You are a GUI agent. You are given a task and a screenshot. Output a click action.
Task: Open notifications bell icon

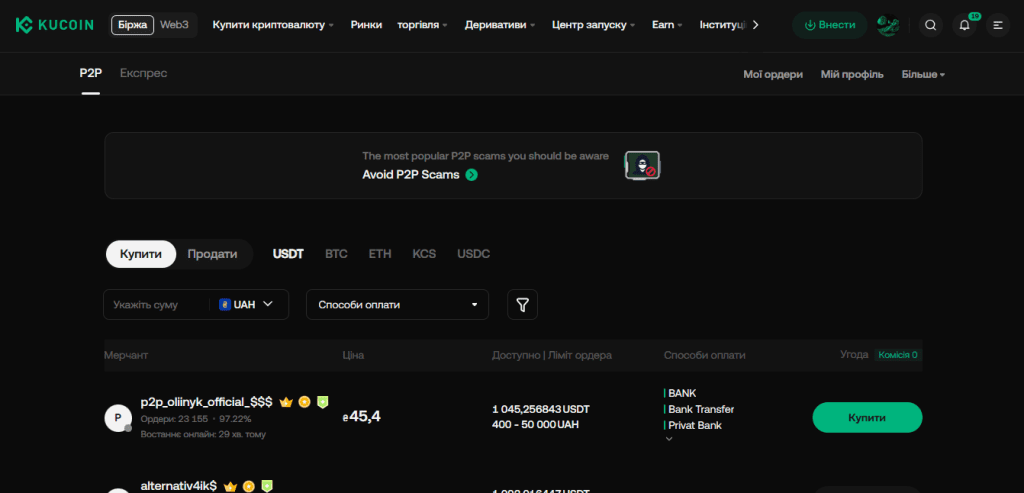(964, 25)
